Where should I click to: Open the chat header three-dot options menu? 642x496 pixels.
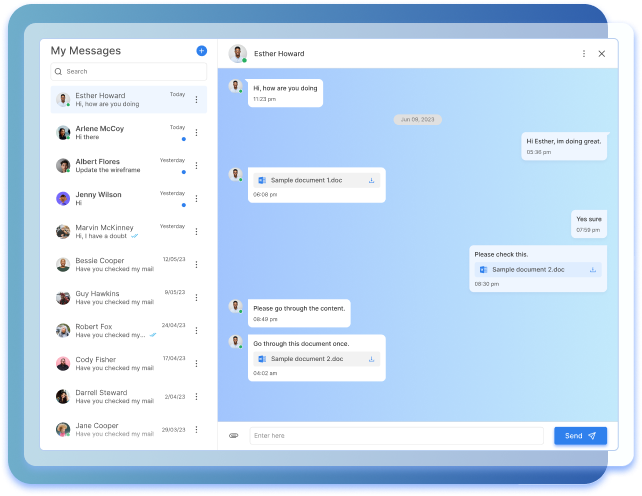pyautogui.click(x=584, y=54)
